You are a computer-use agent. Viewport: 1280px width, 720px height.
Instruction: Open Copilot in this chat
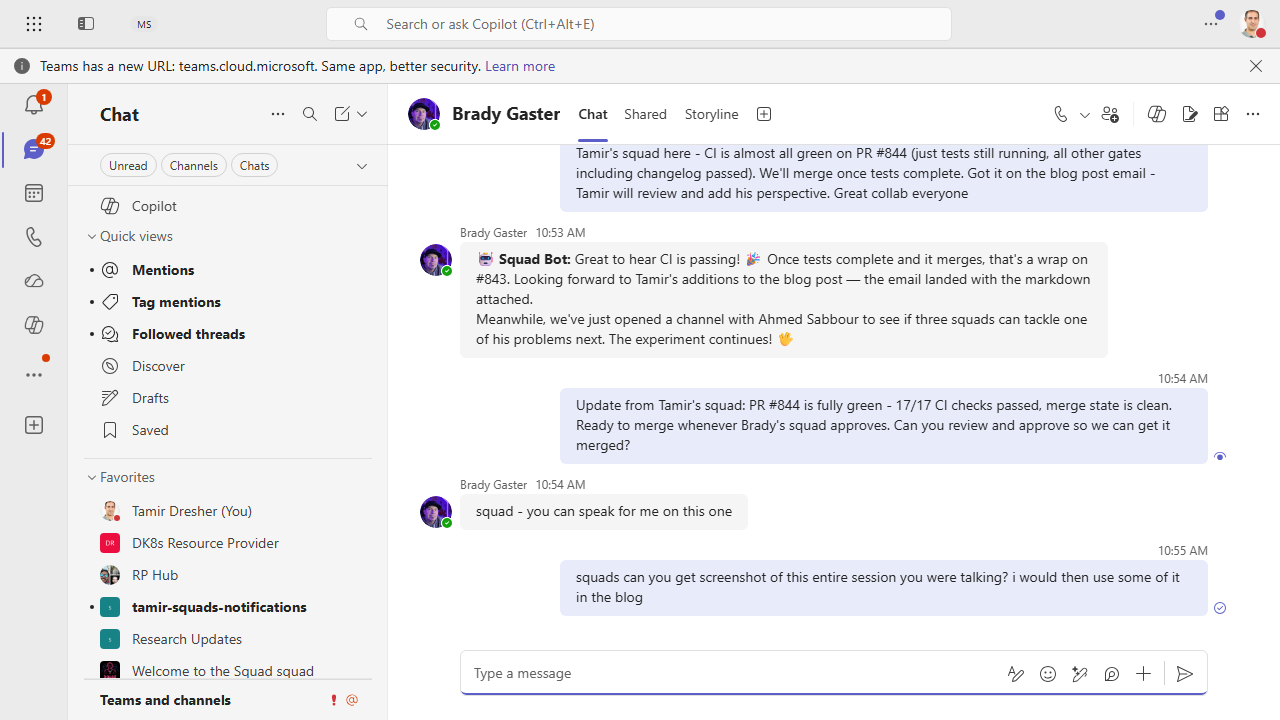(x=1156, y=114)
